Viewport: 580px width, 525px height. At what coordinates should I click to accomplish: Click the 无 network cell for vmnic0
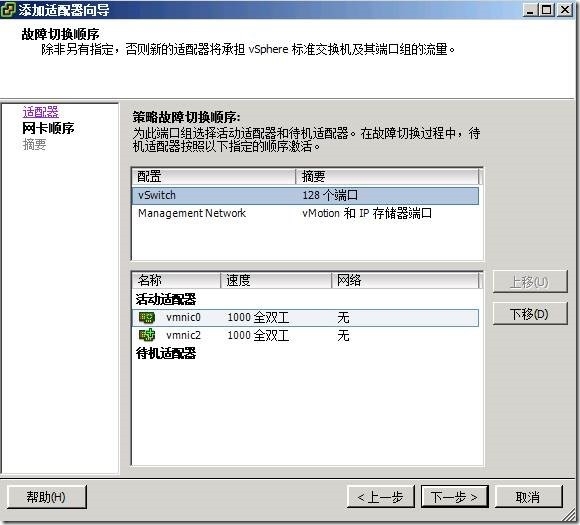(343, 317)
